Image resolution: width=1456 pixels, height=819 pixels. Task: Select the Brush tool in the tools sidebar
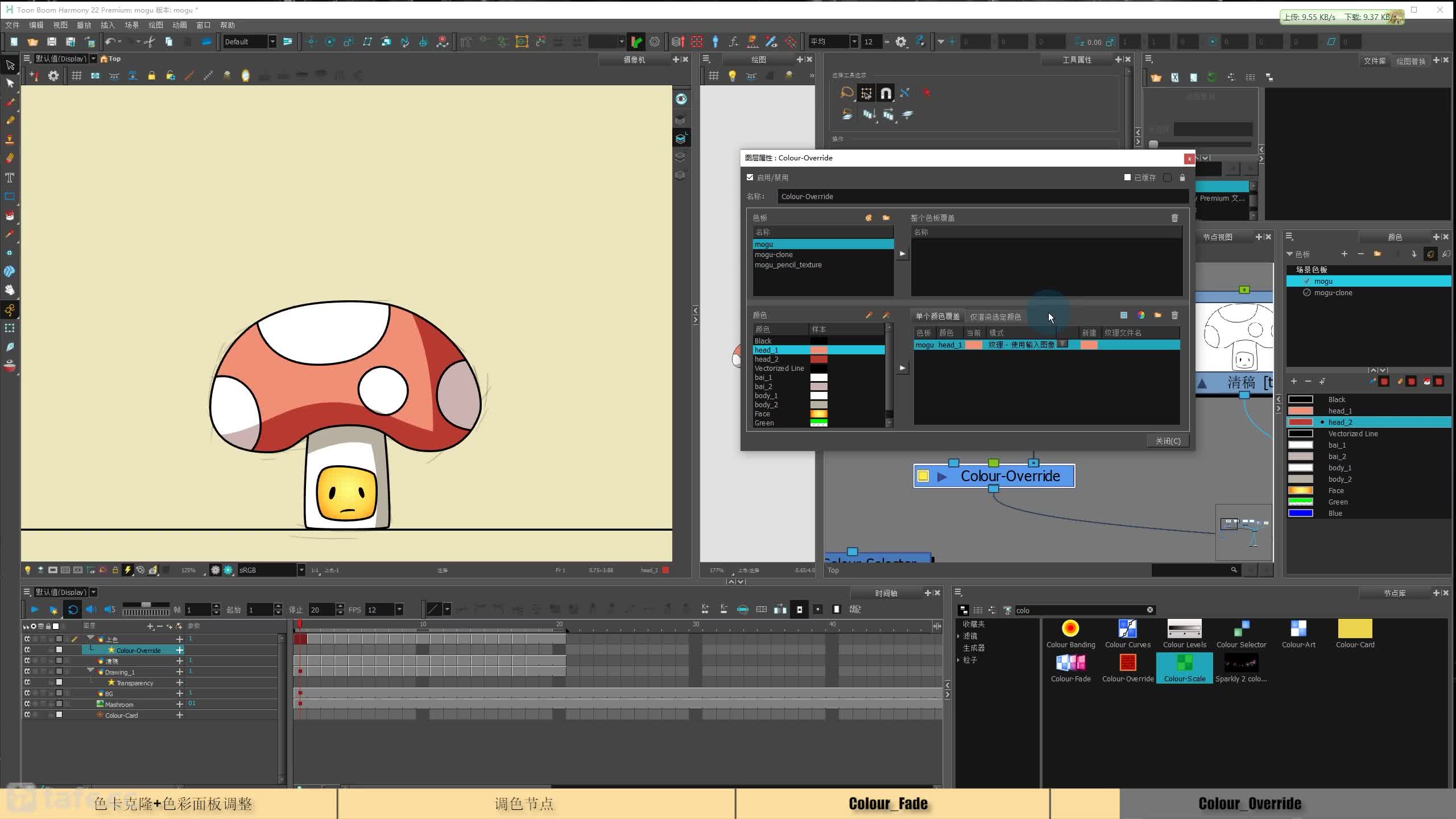(x=10, y=102)
